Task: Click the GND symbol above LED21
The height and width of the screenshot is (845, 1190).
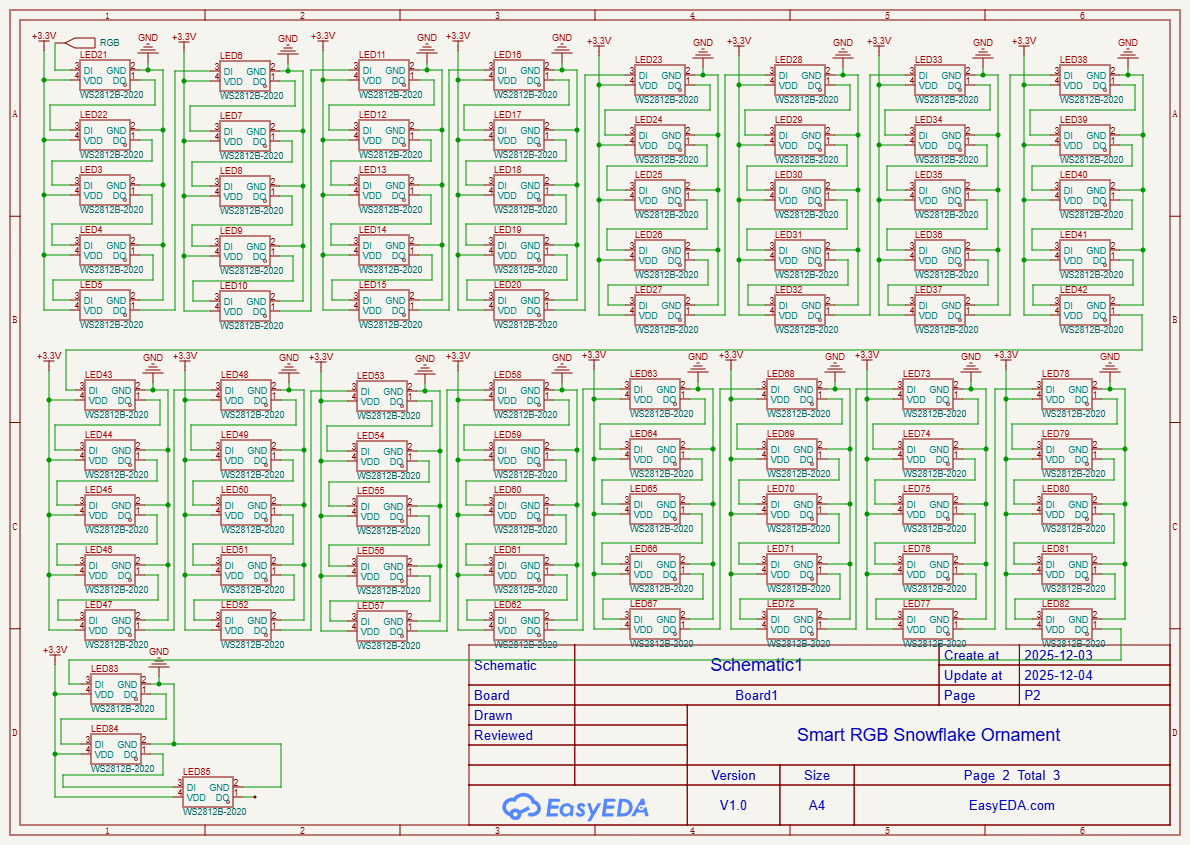Action: pyautogui.click(x=148, y=44)
